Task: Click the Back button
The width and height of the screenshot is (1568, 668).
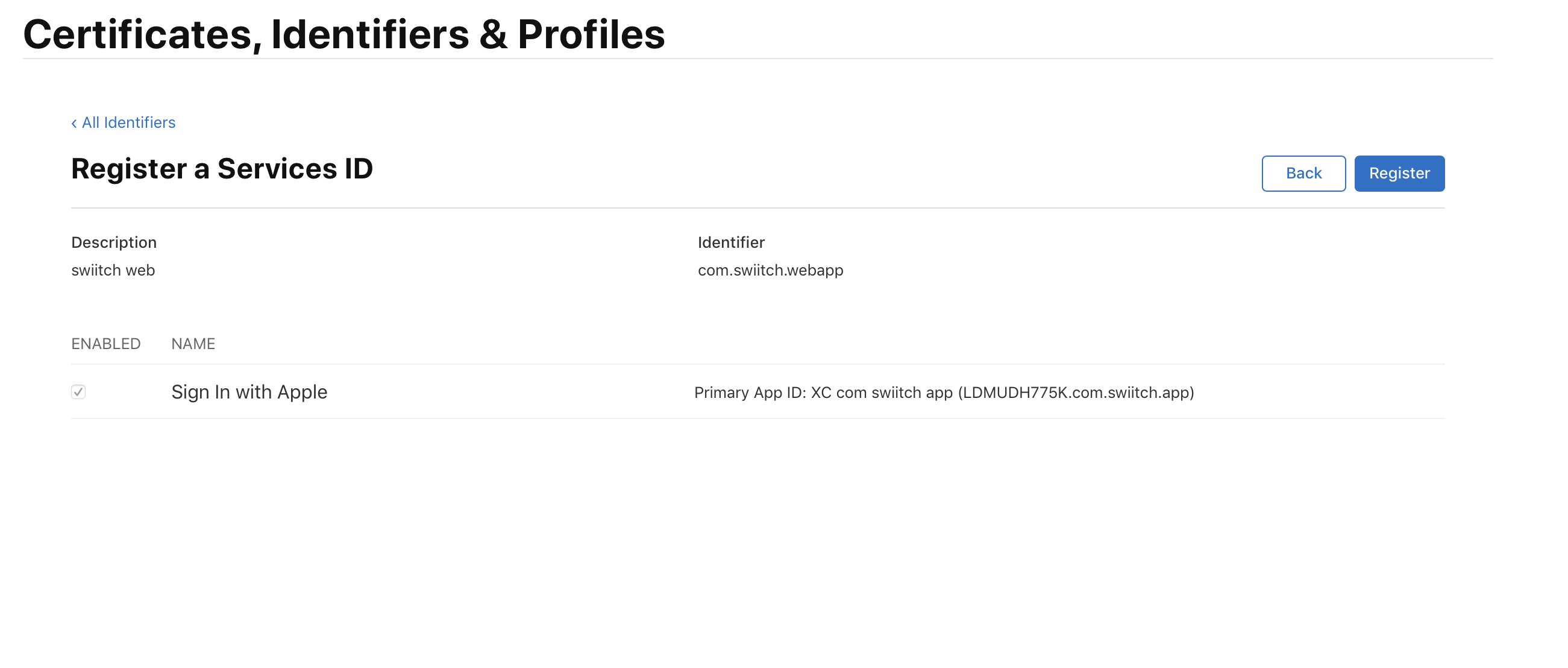Action: coord(1303,174)
